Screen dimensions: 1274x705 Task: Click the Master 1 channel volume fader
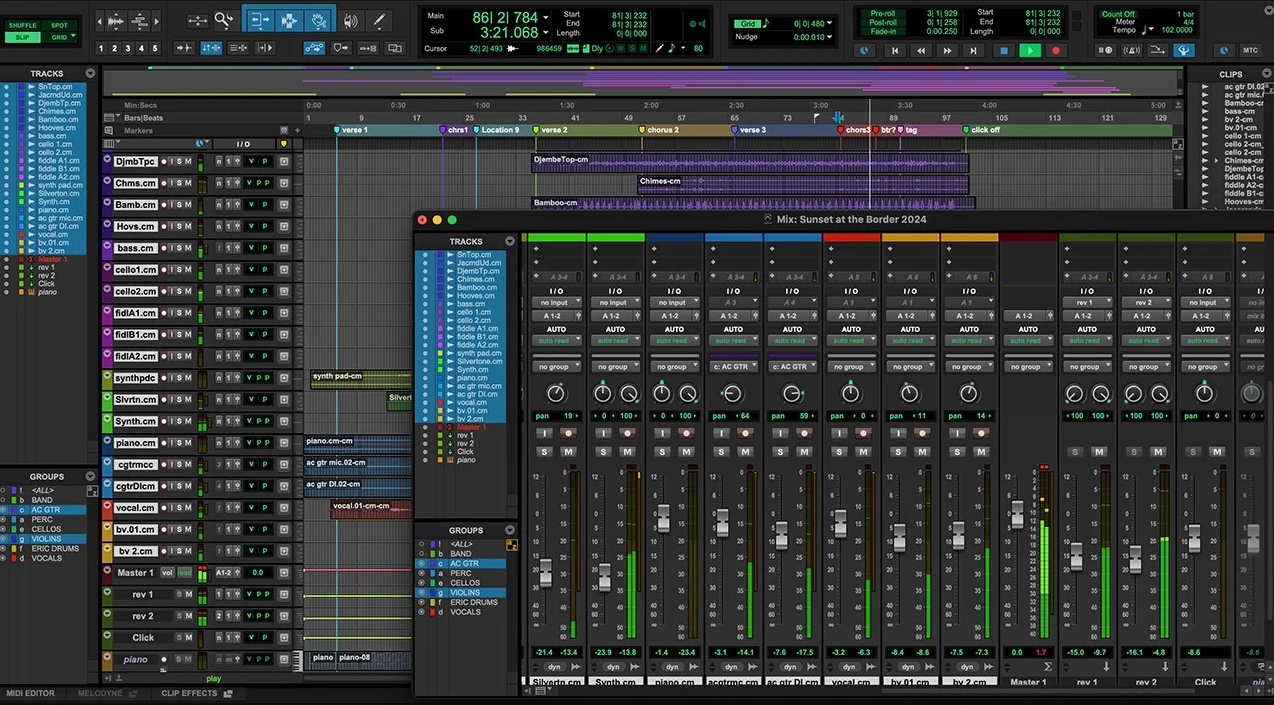point(1017,515)
